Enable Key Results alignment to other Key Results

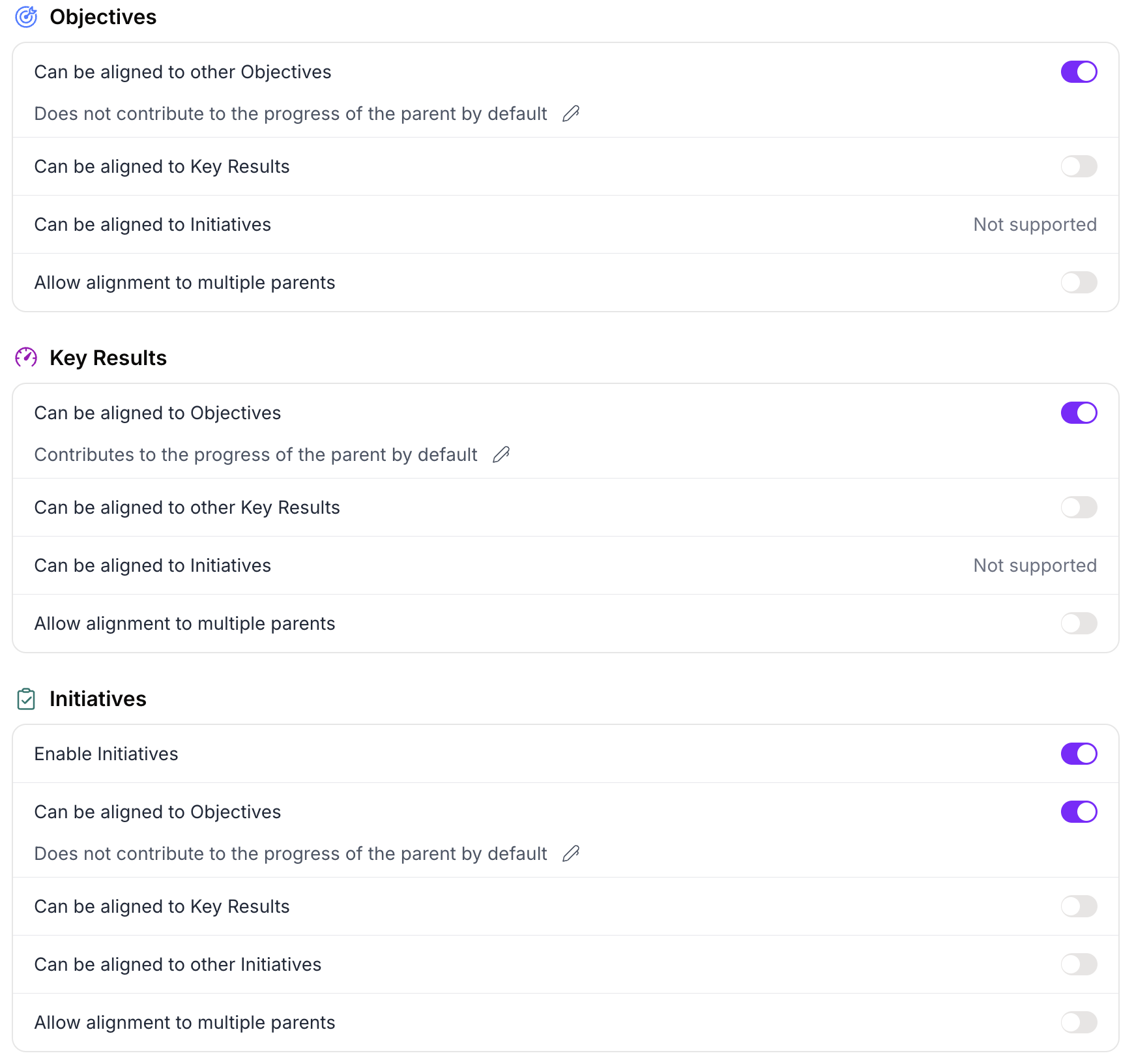1079,507
